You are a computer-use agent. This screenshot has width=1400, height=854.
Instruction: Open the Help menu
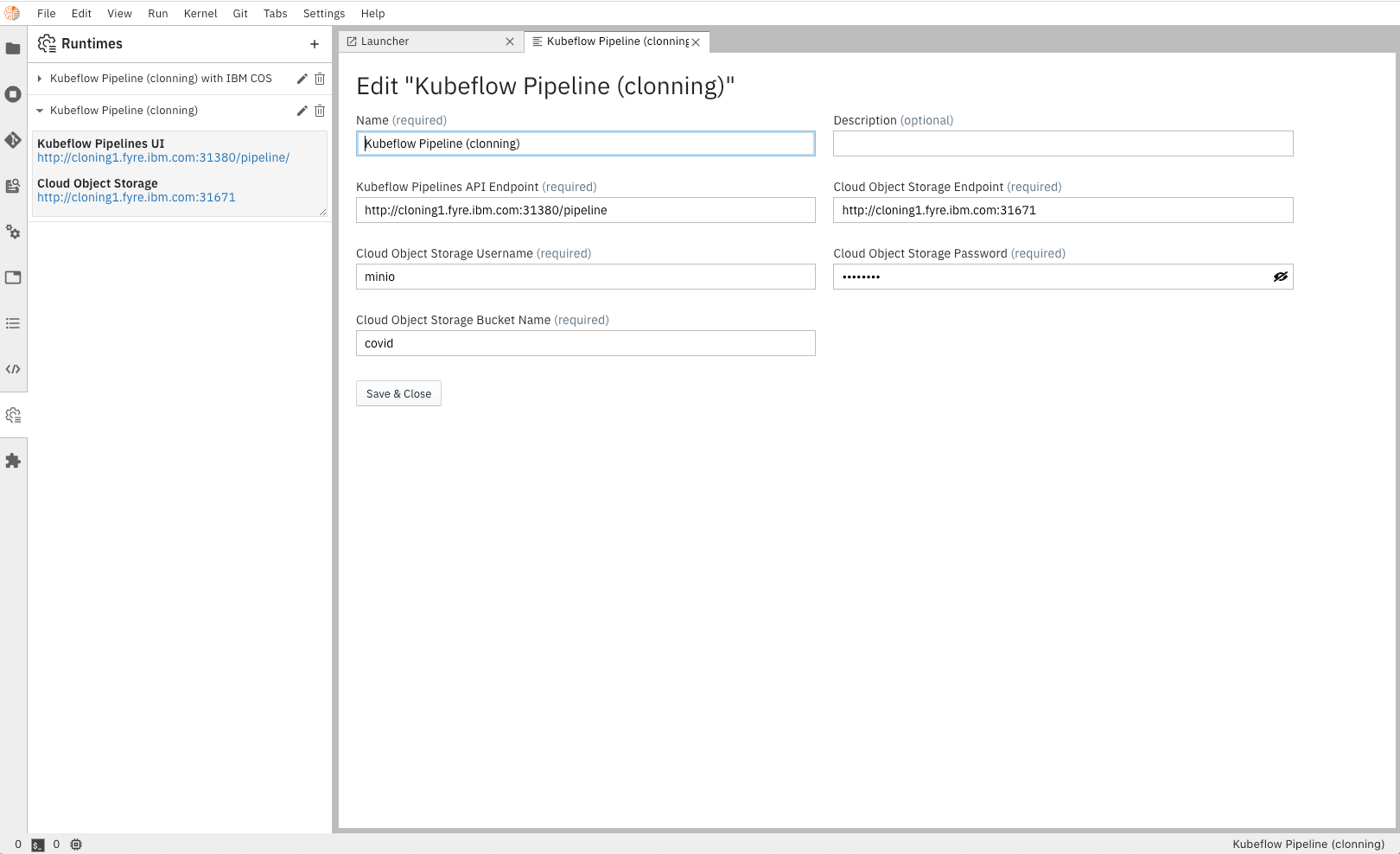click(373, 14)
